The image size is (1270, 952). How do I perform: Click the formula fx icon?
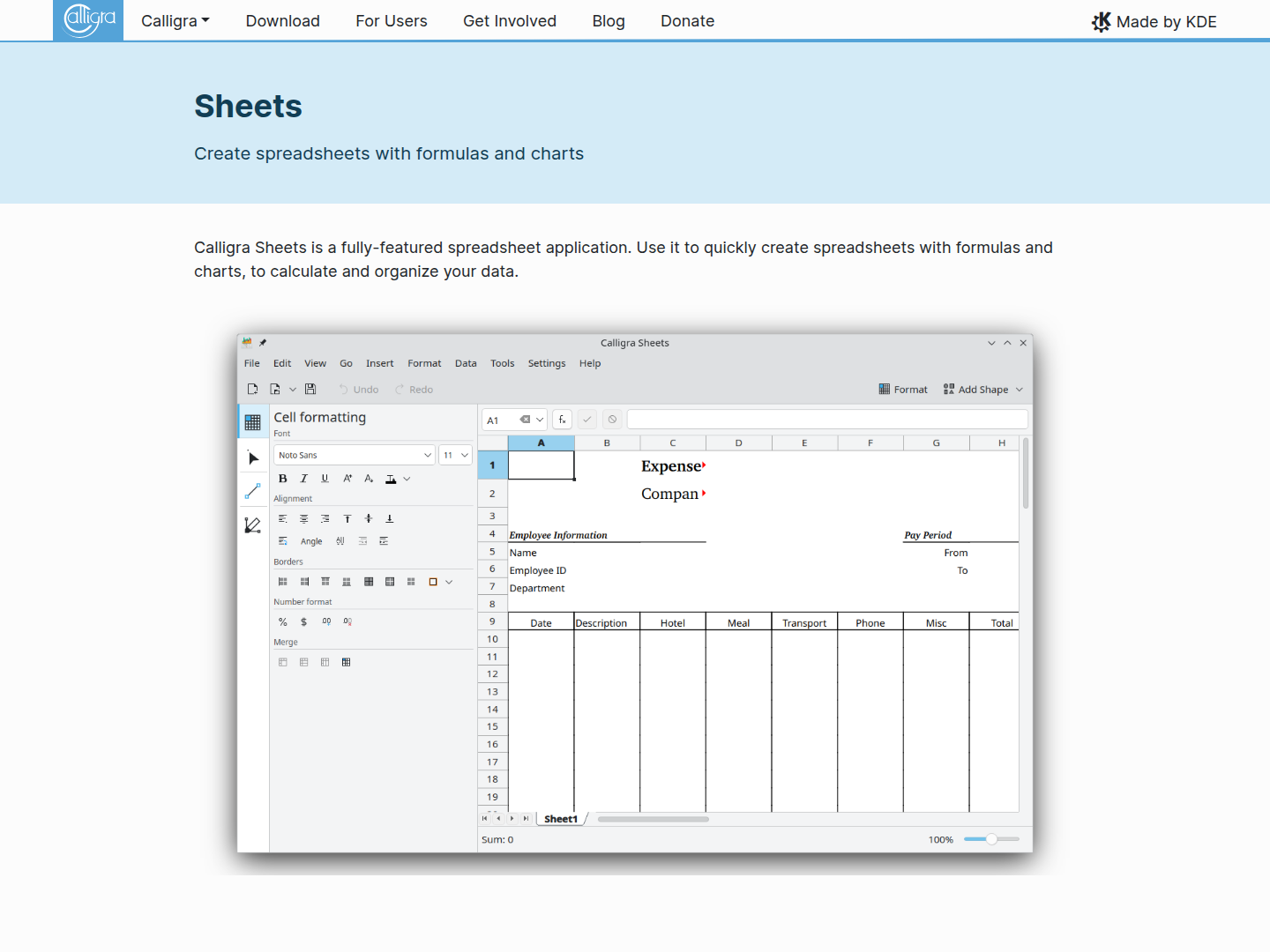(x=563, y=420)
